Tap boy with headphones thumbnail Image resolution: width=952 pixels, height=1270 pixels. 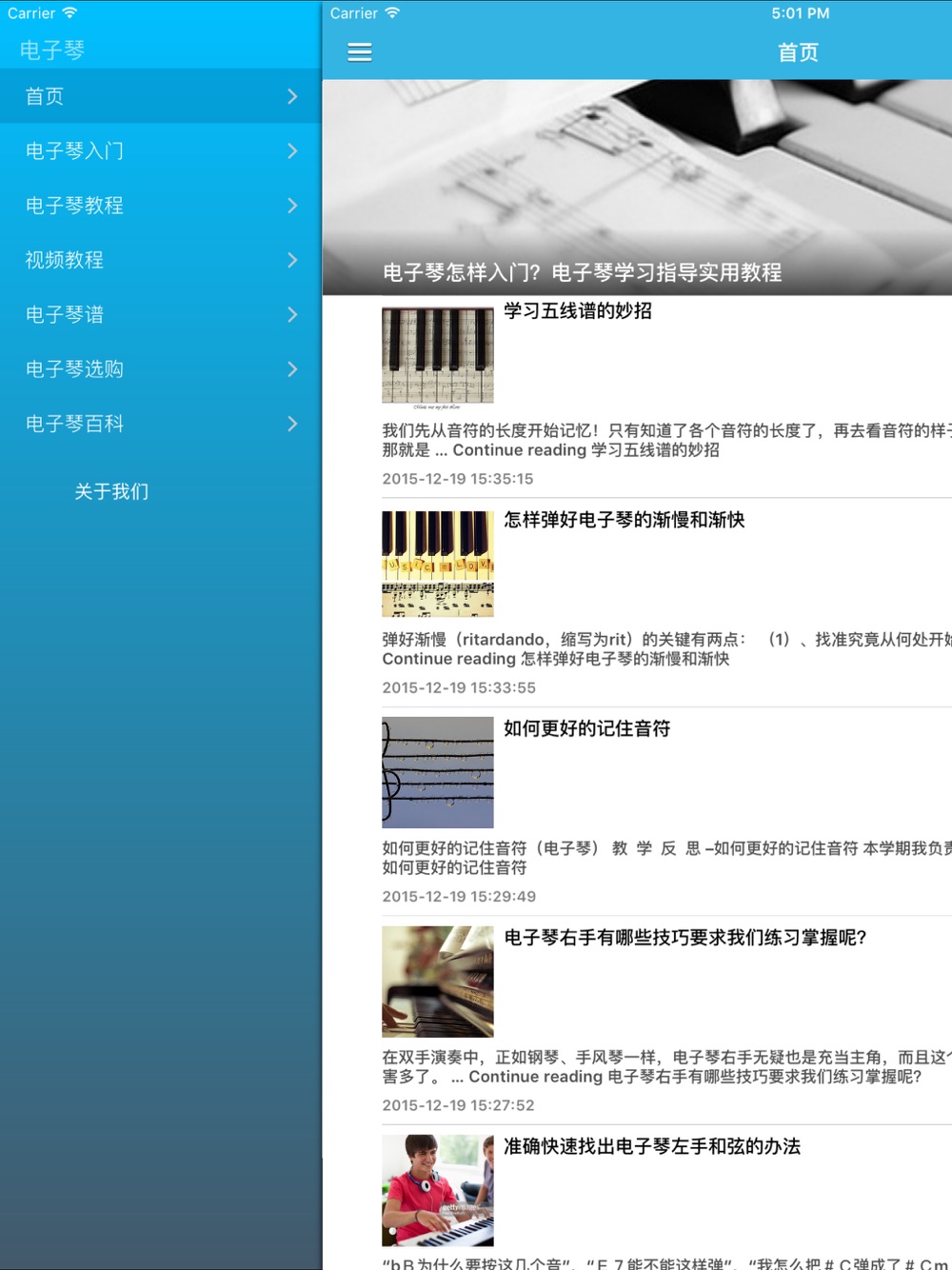438,1190
